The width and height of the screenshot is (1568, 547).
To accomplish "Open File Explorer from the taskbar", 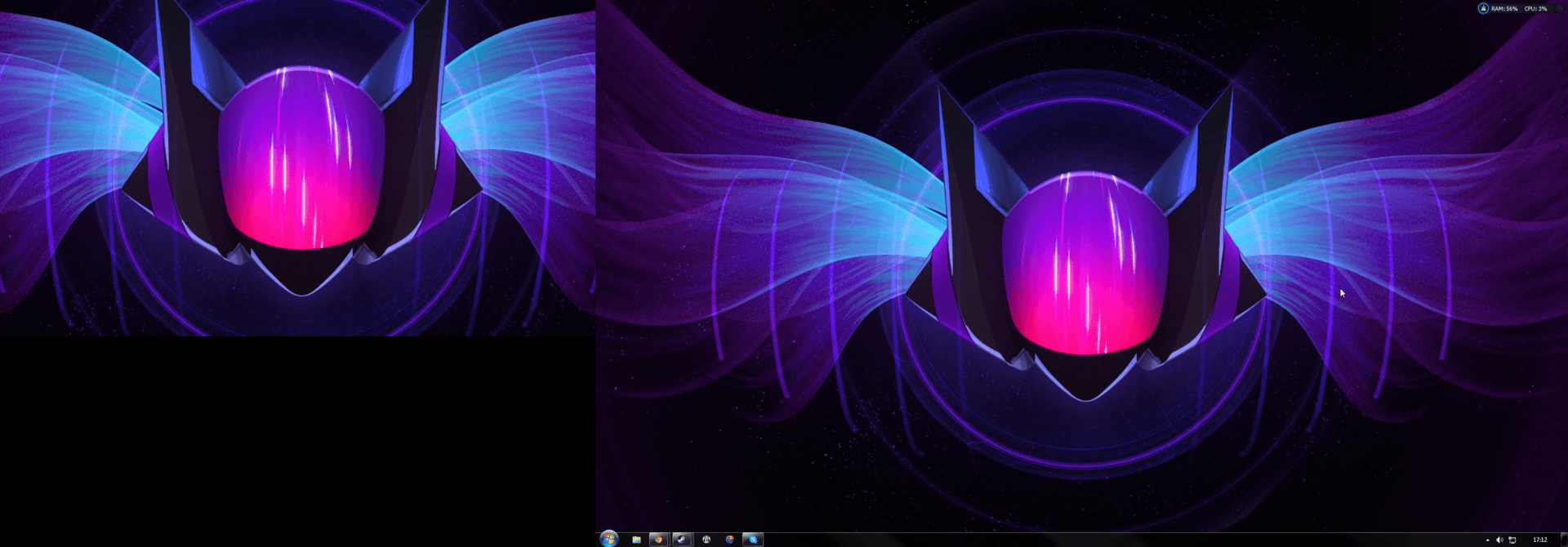I will [x=636, y=540].
